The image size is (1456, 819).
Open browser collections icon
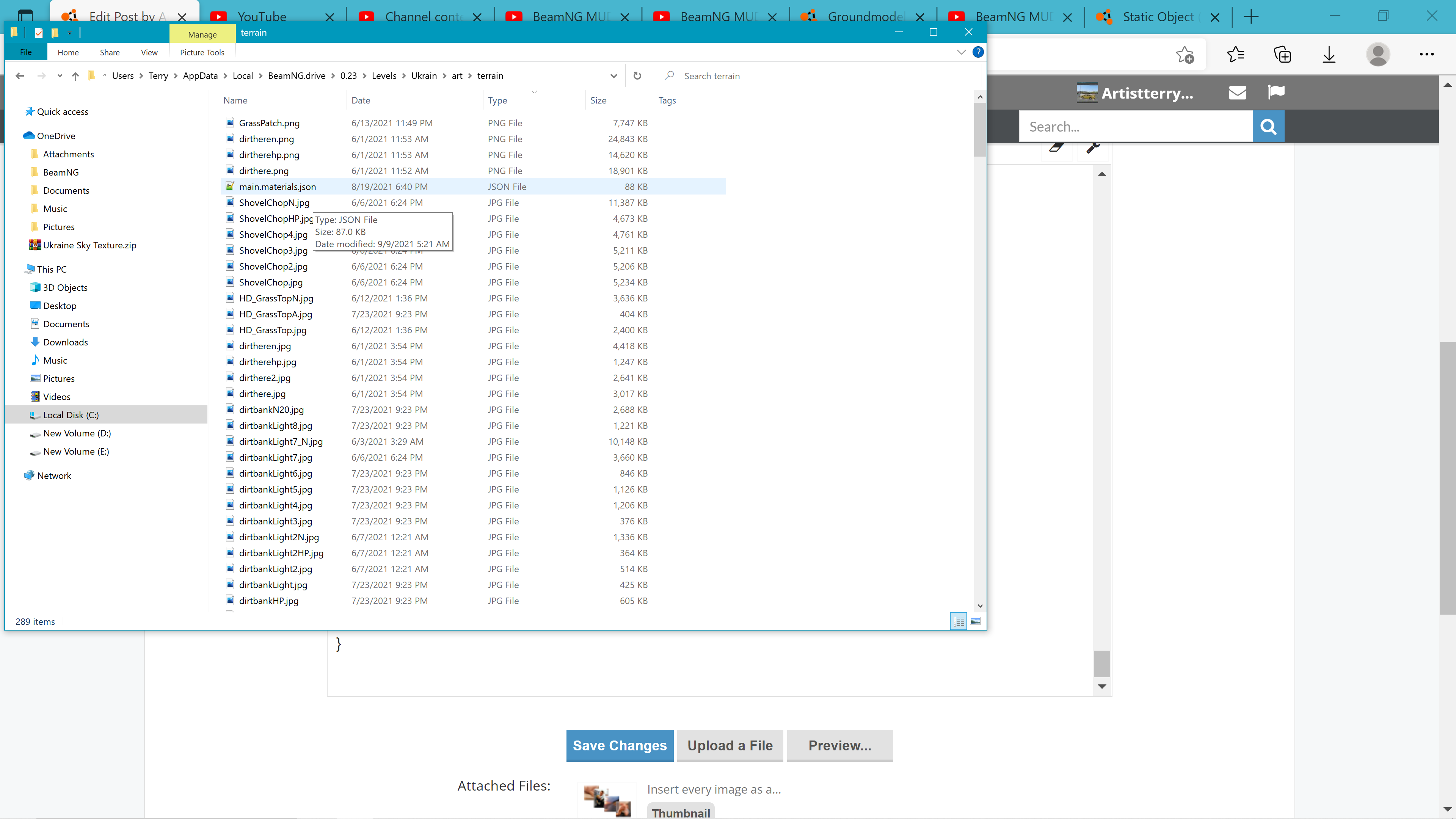tap(1282, 55)
